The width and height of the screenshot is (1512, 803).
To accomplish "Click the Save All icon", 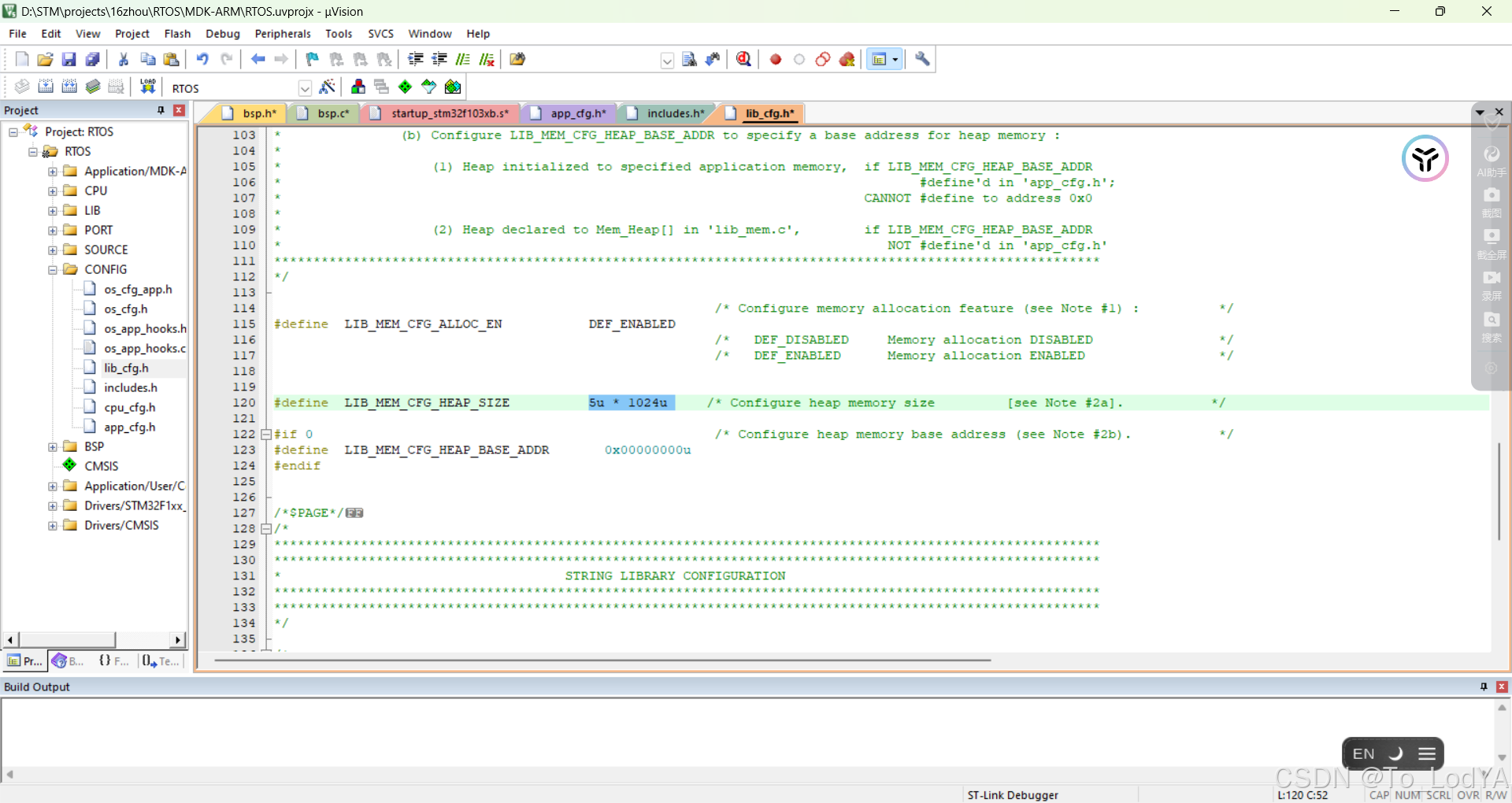I will click(93, 59).
